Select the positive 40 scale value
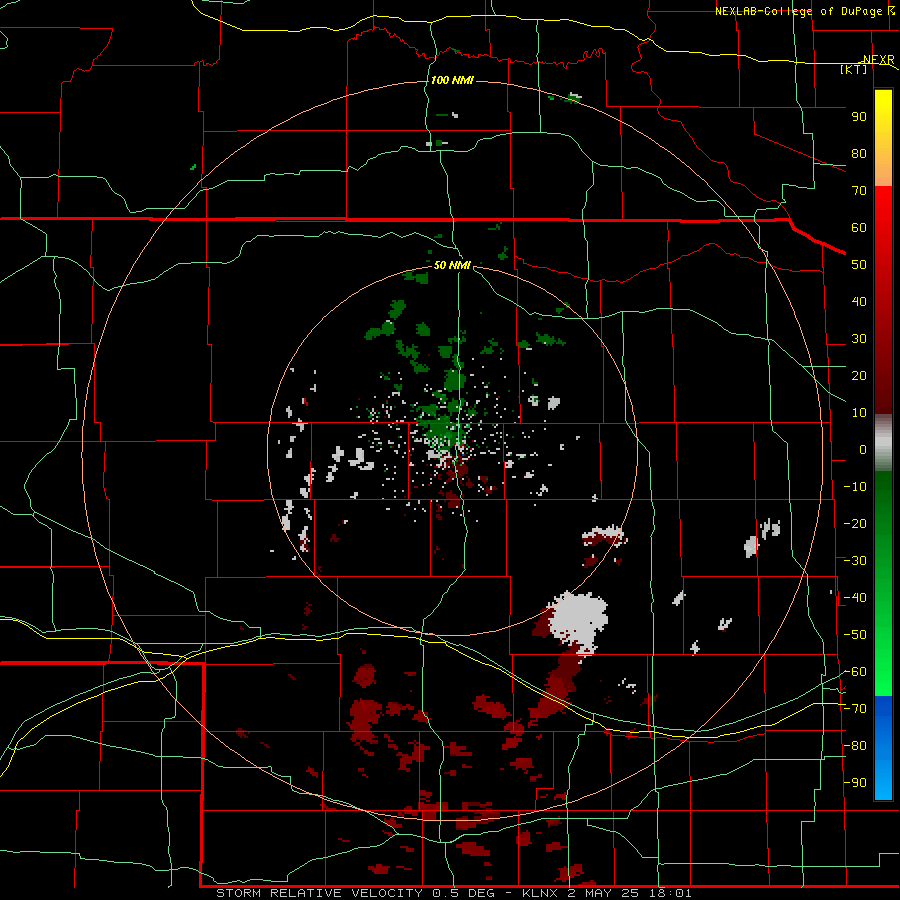 859,301
